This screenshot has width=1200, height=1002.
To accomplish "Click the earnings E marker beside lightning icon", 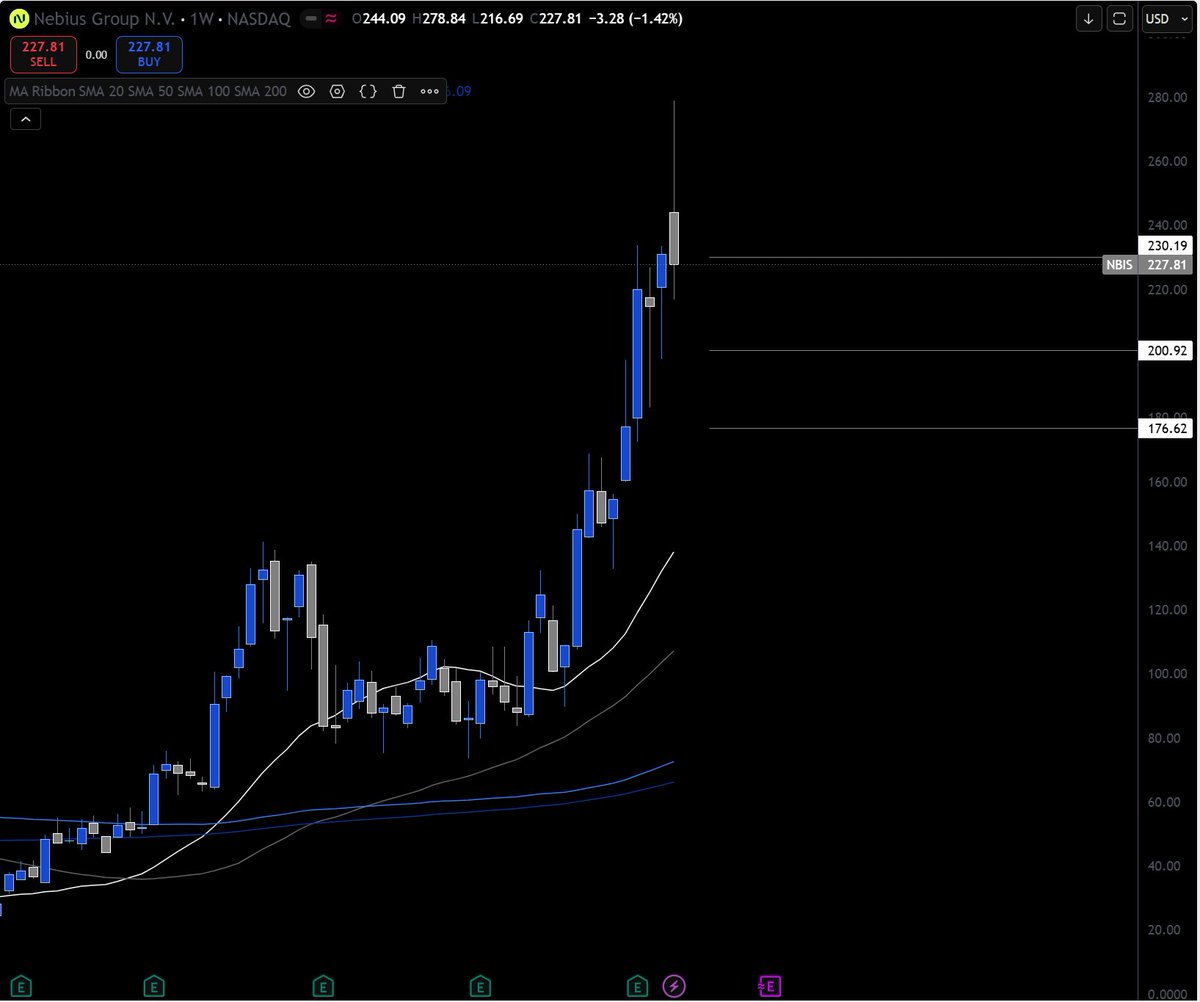I will pyautogui.click(x=636, y=987).
